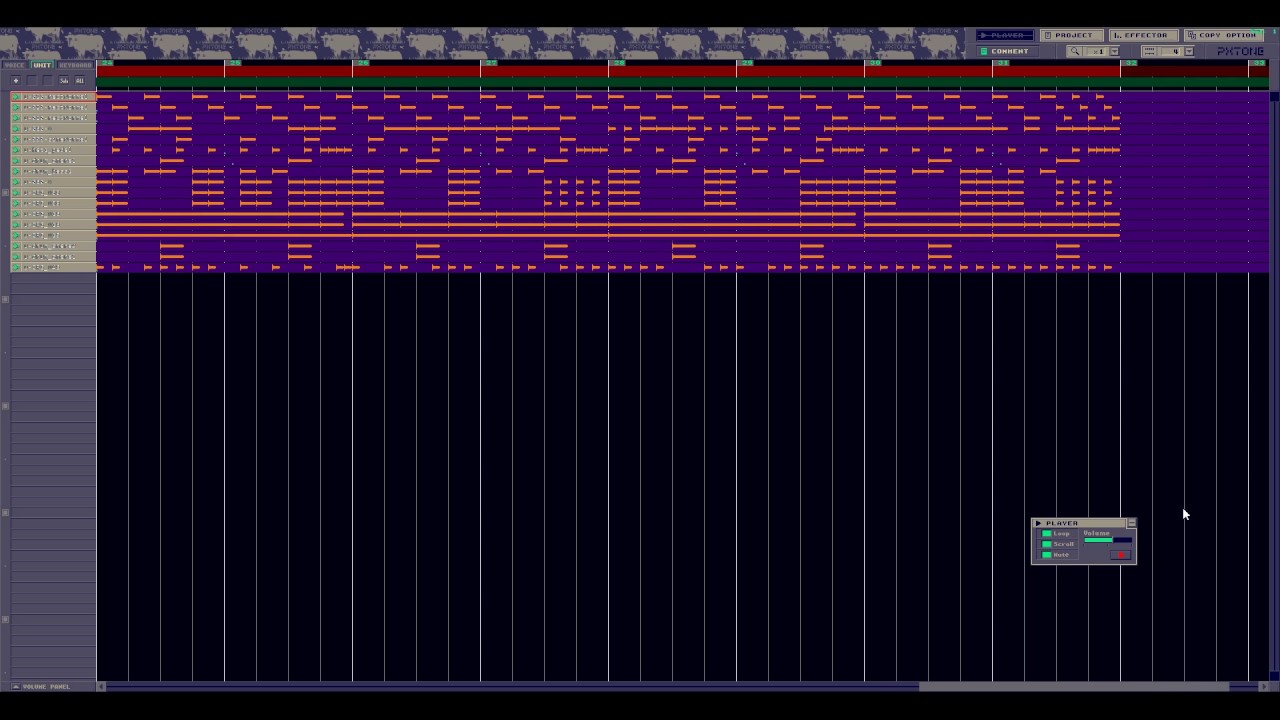Open the Effector panel button
Viewport: 1280px width, 720px height.
(x=1143, y=35)
